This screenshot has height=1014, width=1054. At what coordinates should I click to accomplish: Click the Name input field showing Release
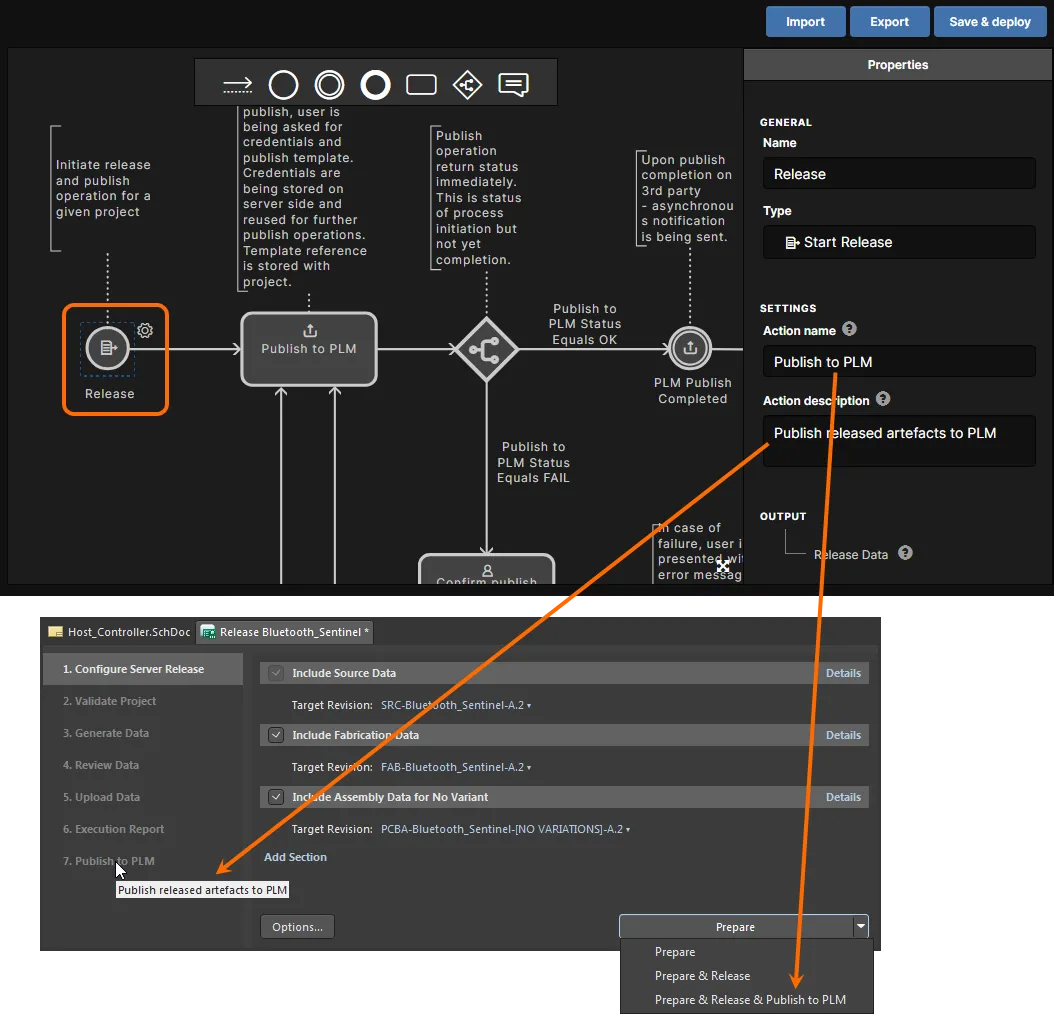(x=897, y=172)
